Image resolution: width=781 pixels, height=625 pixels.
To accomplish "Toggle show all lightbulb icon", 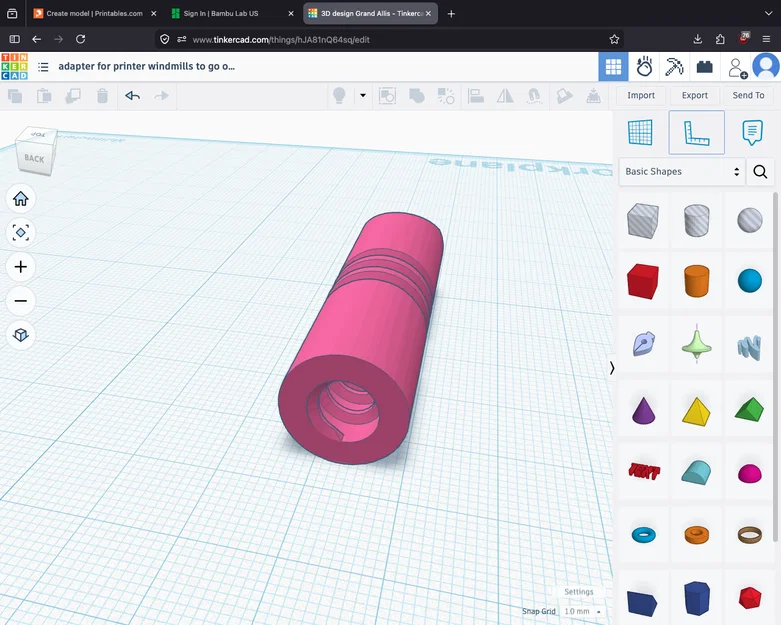I will coord(339,96).
